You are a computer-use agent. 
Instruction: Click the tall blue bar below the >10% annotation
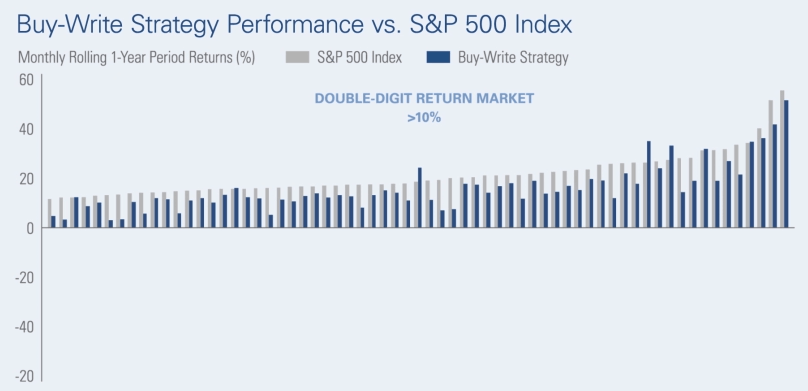pos(420,197)
